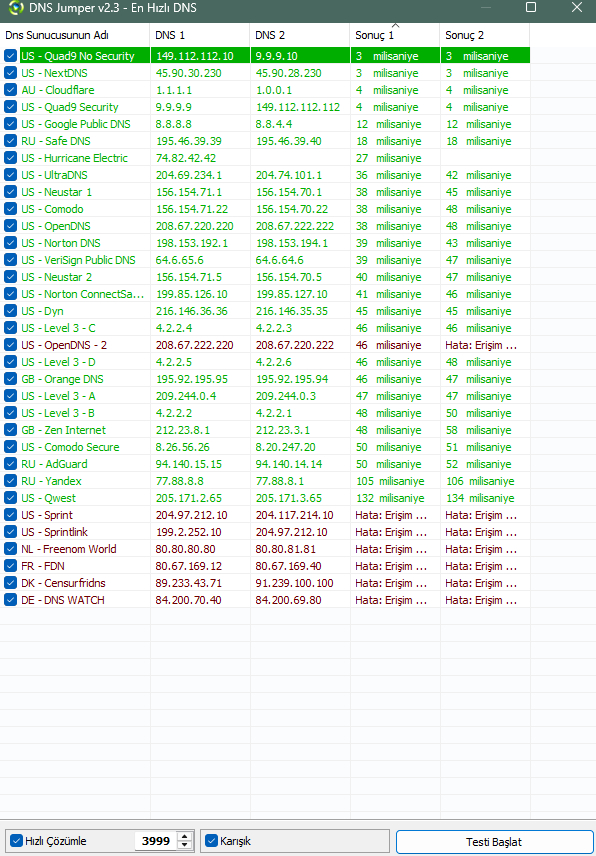
Task: Uncheck the AU - Cloudflare checkbox
Action: (10, 90)
